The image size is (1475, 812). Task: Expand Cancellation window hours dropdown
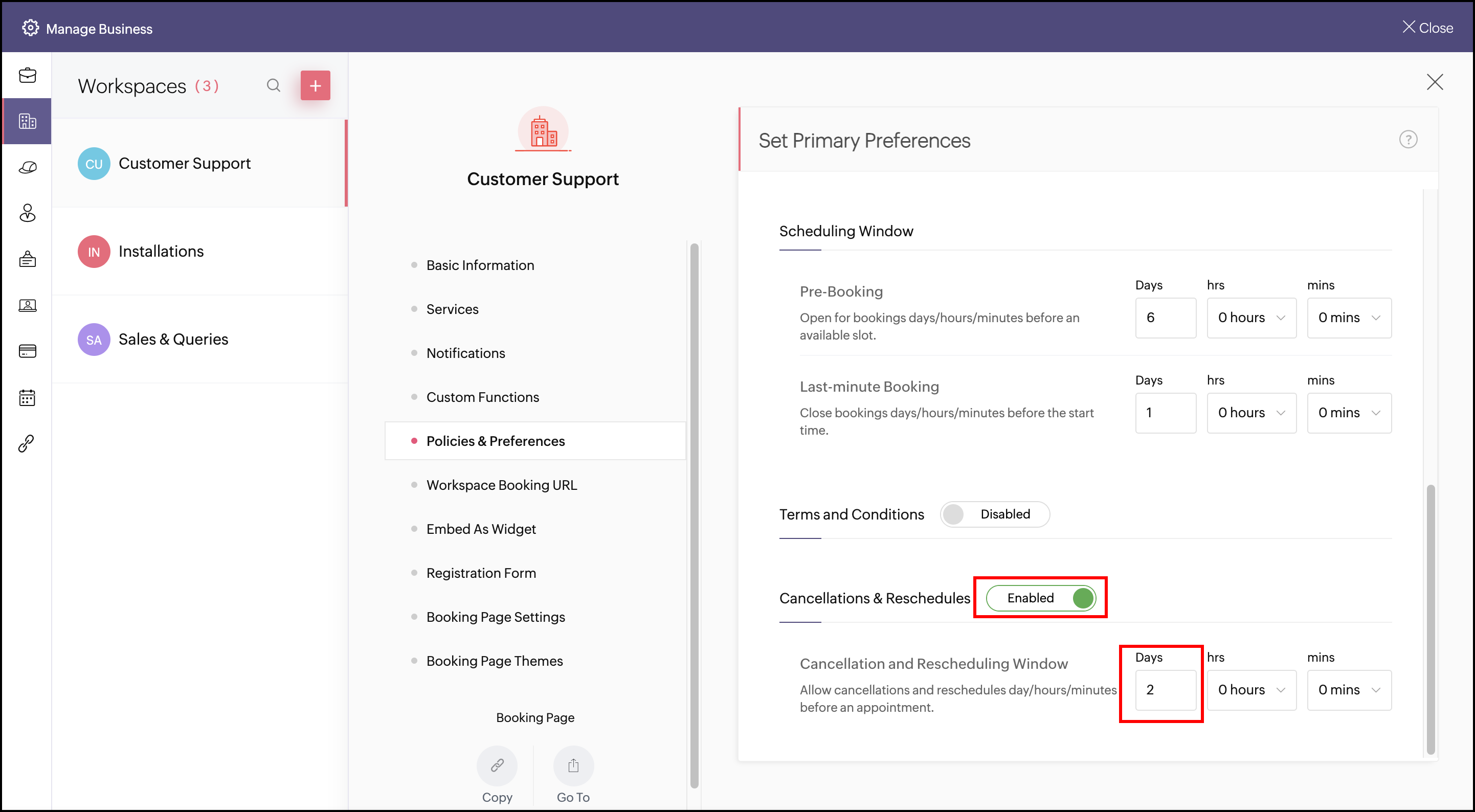pos(1251,690)
